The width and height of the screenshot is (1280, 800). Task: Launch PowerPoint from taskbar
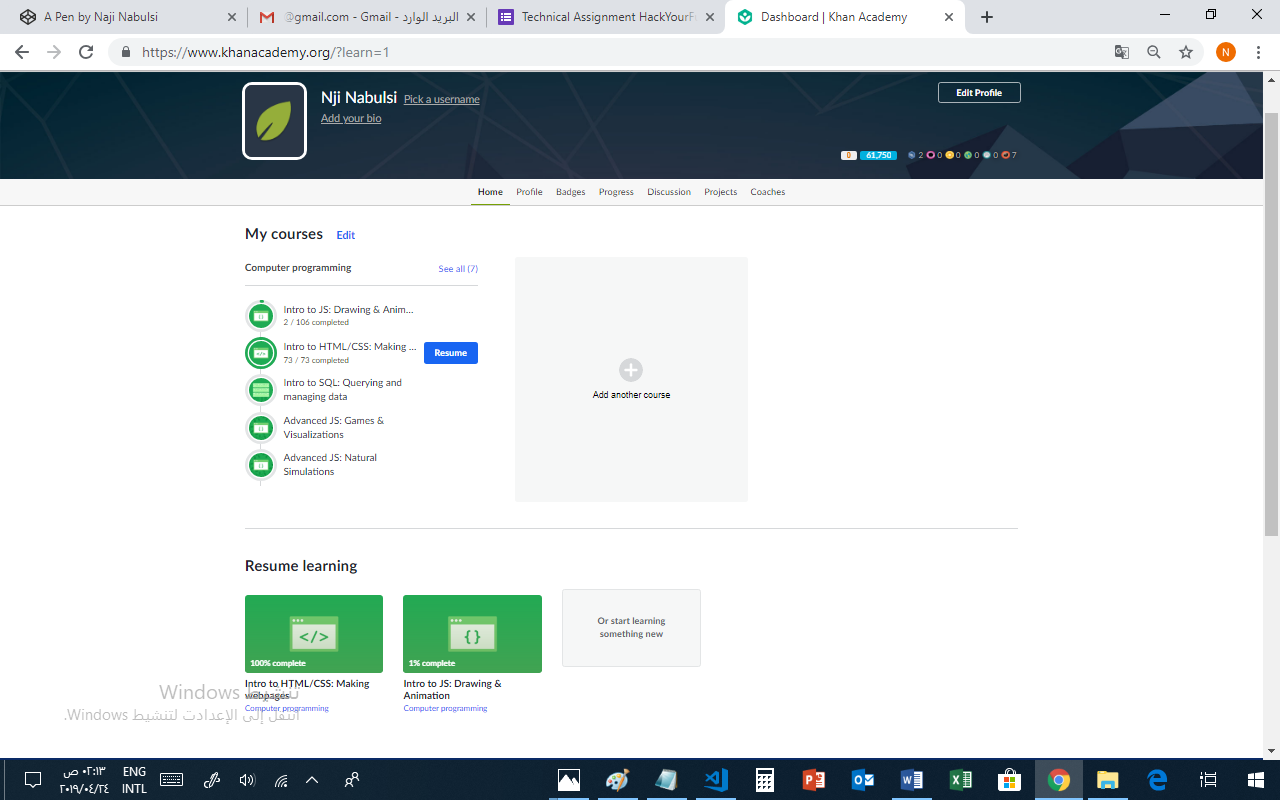click(x=814, y=780)
